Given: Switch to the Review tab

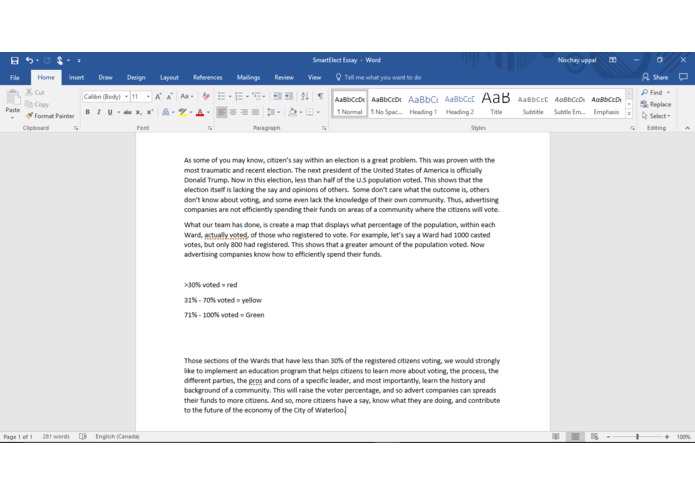Looking at the screenshot, I should point(284,78).
